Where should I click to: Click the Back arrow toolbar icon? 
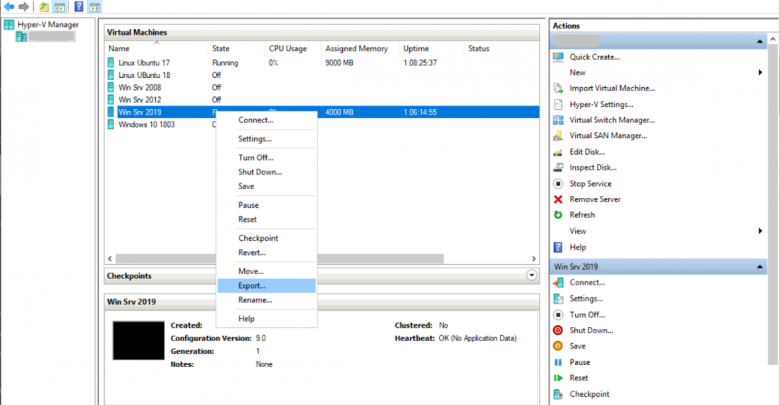pos(9,6)
